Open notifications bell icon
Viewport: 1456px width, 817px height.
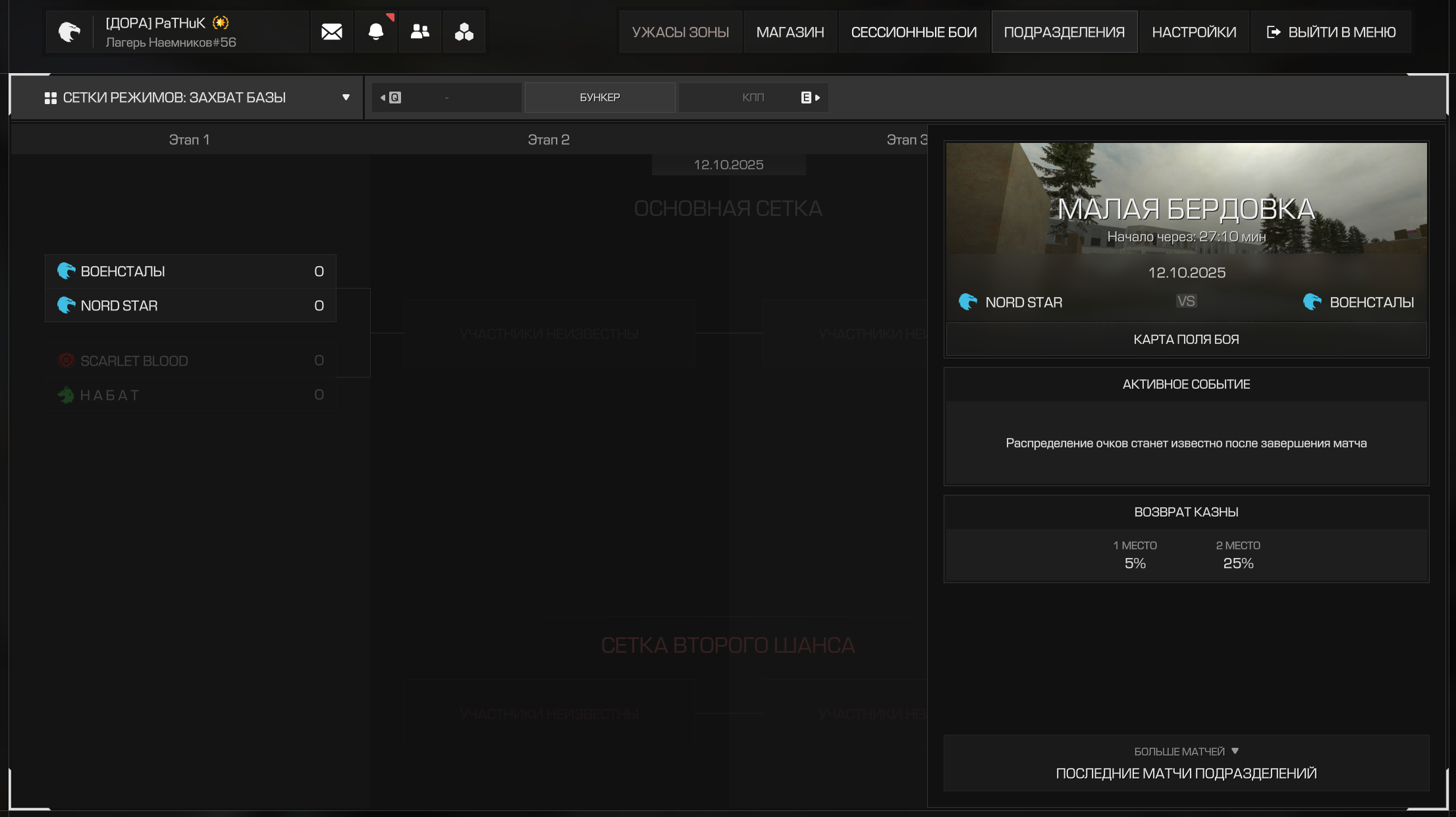point(375,32)
